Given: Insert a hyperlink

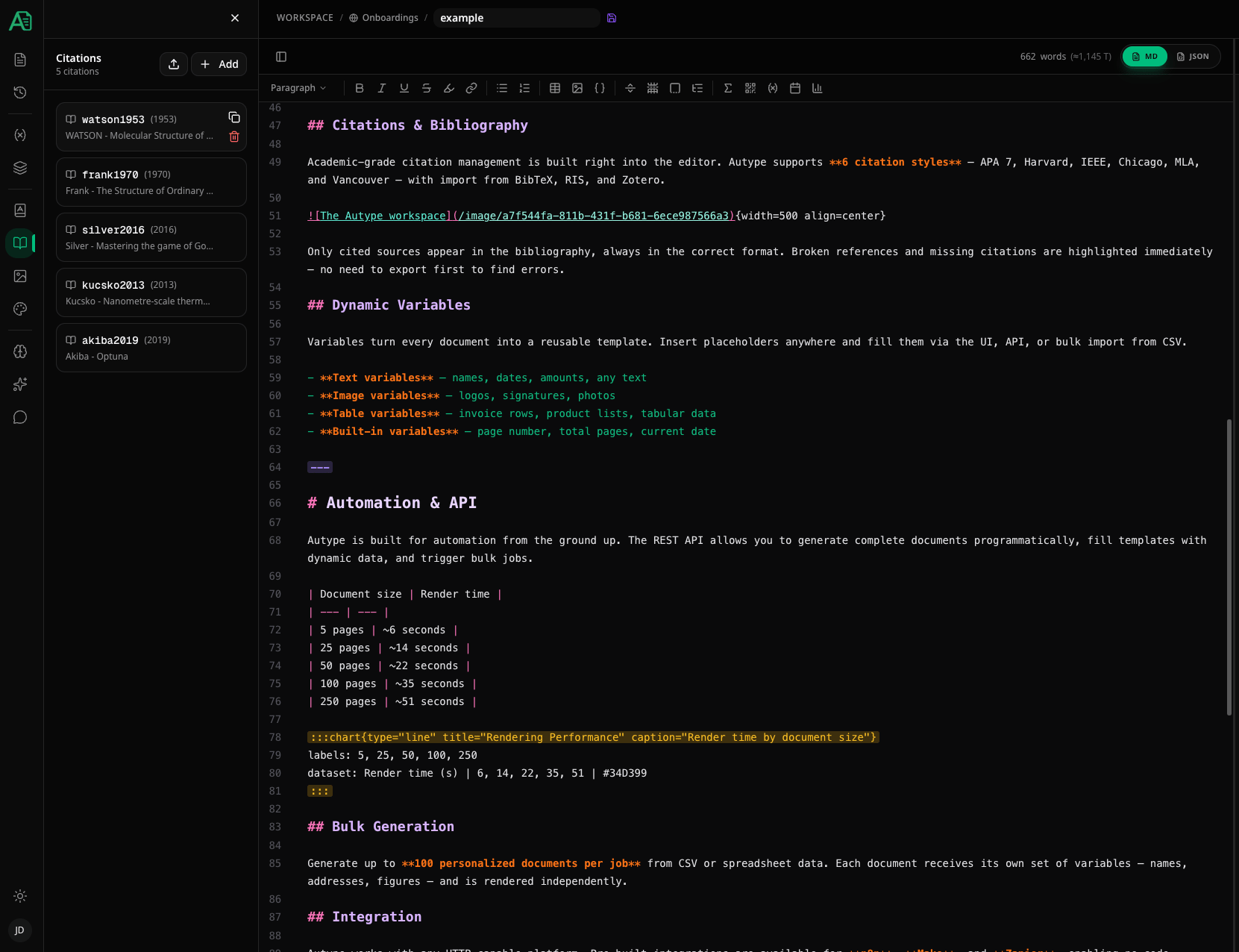Looking at the screenshot, I should (471, 88).
